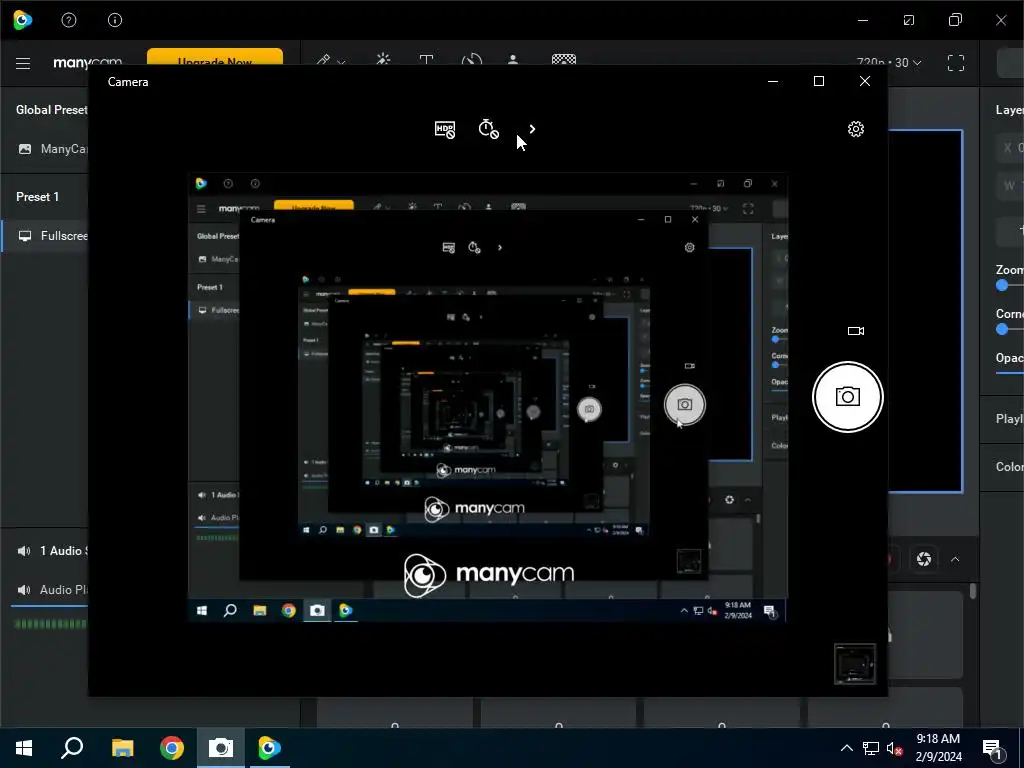Close the Camera window

tap(865, 81)
